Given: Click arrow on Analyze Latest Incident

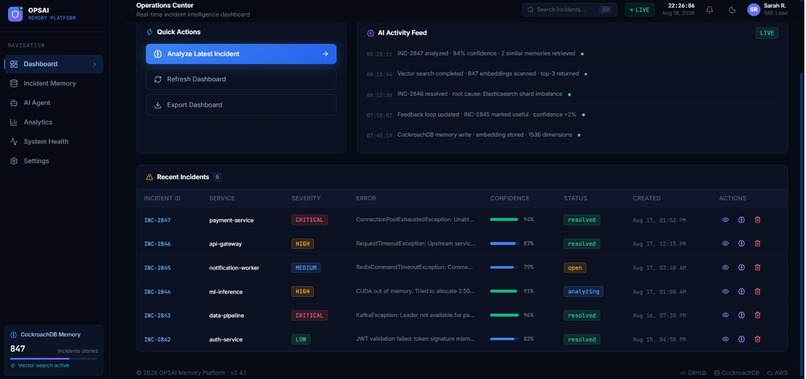Looking at the screenshot, I should coord(325,54).
